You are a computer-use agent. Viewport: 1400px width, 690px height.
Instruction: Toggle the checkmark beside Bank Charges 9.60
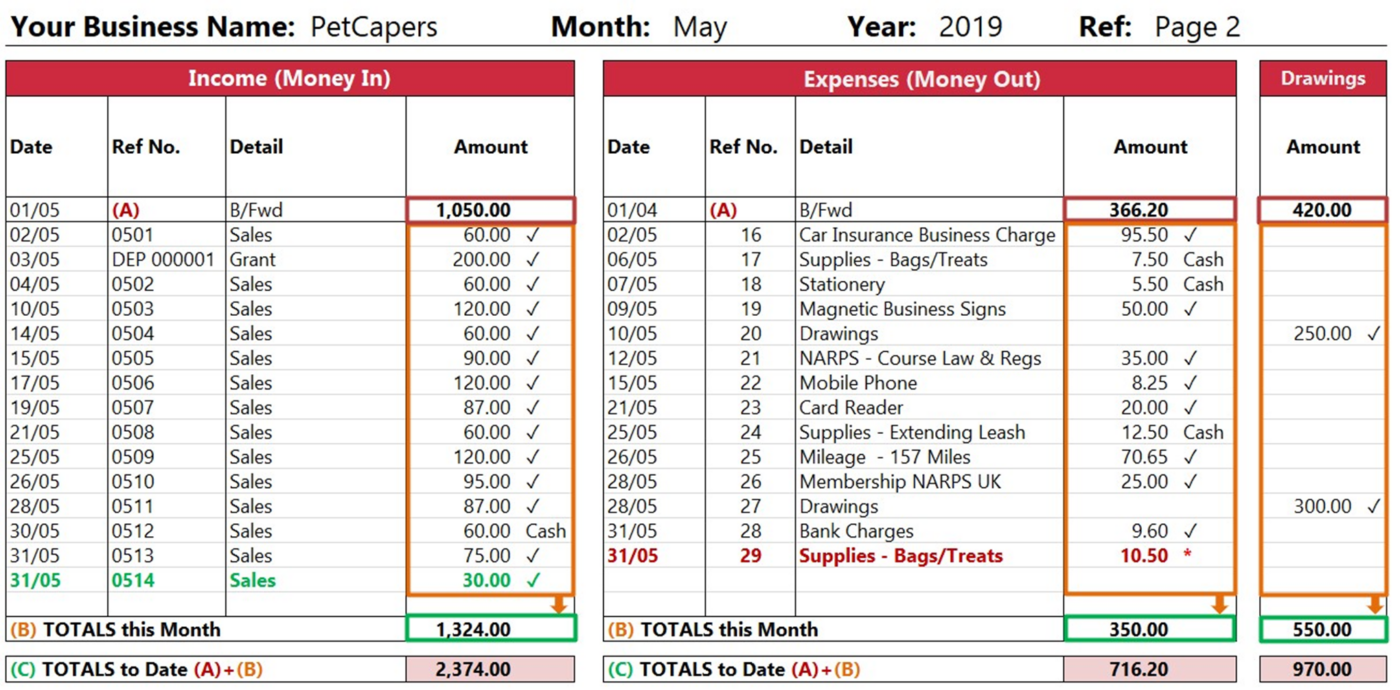pyautogui.click(x=1190, y=531)
